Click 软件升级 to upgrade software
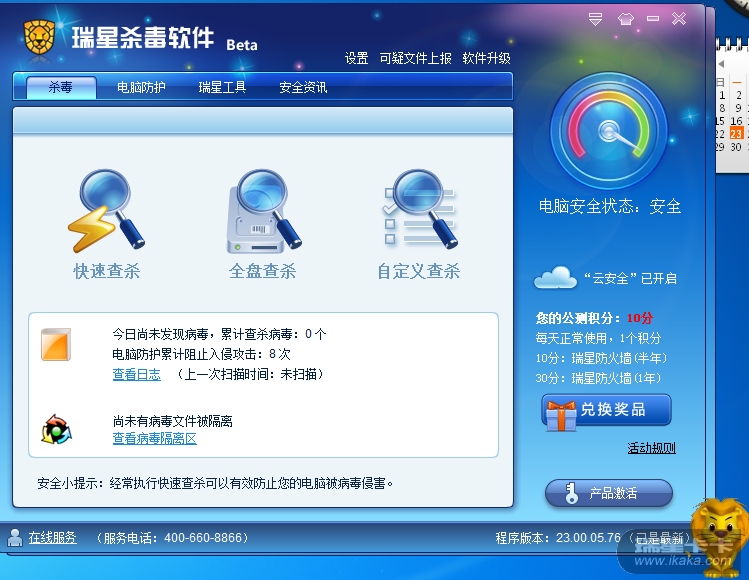Screen dimensions: 749x580 click(x=486, y=58)
